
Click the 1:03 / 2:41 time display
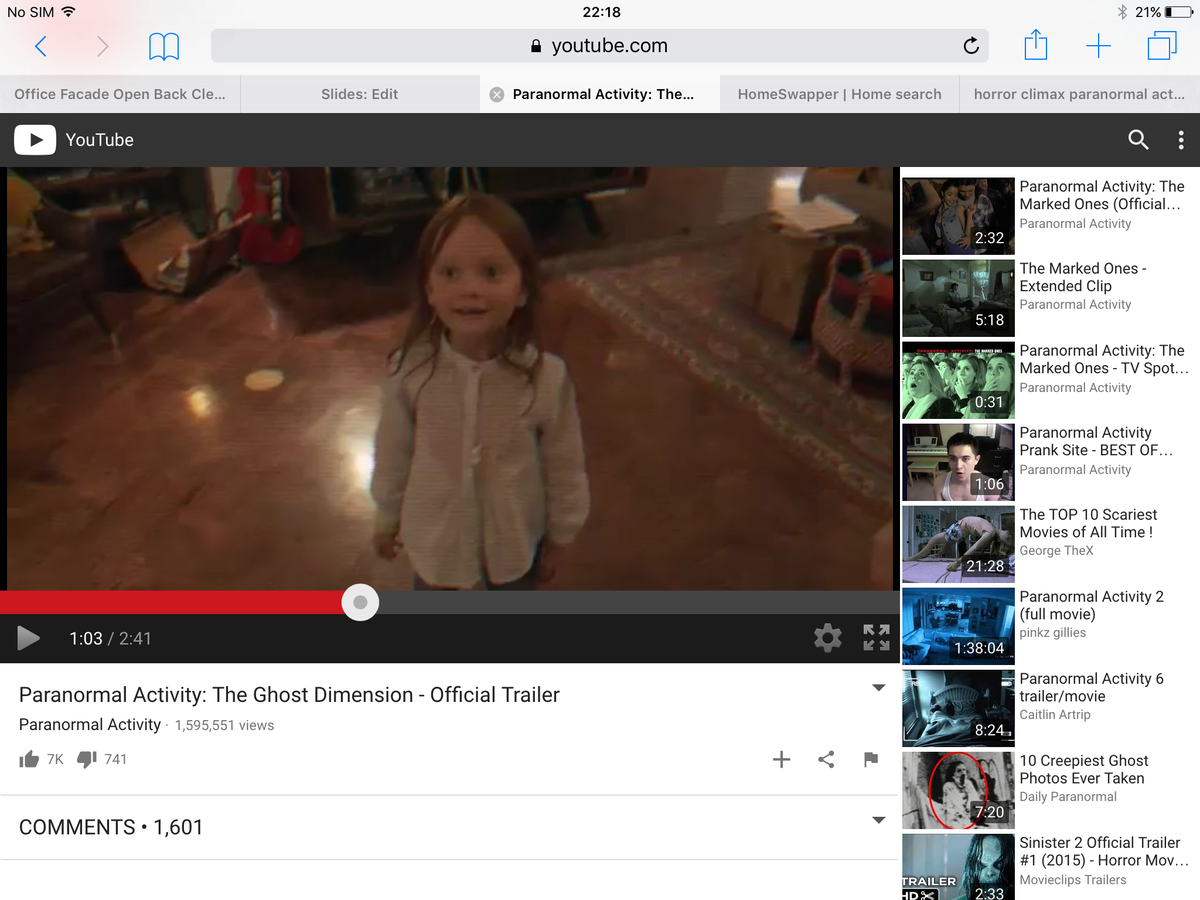(x=110, y=638)
